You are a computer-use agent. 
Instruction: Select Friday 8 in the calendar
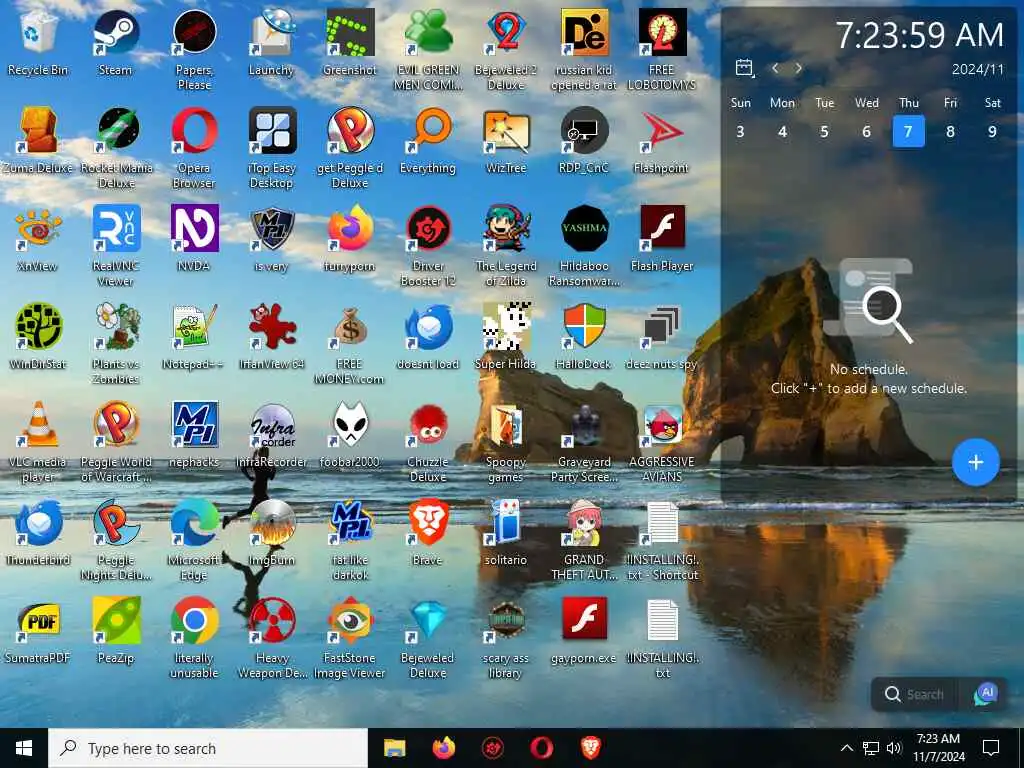pos(950,131)
